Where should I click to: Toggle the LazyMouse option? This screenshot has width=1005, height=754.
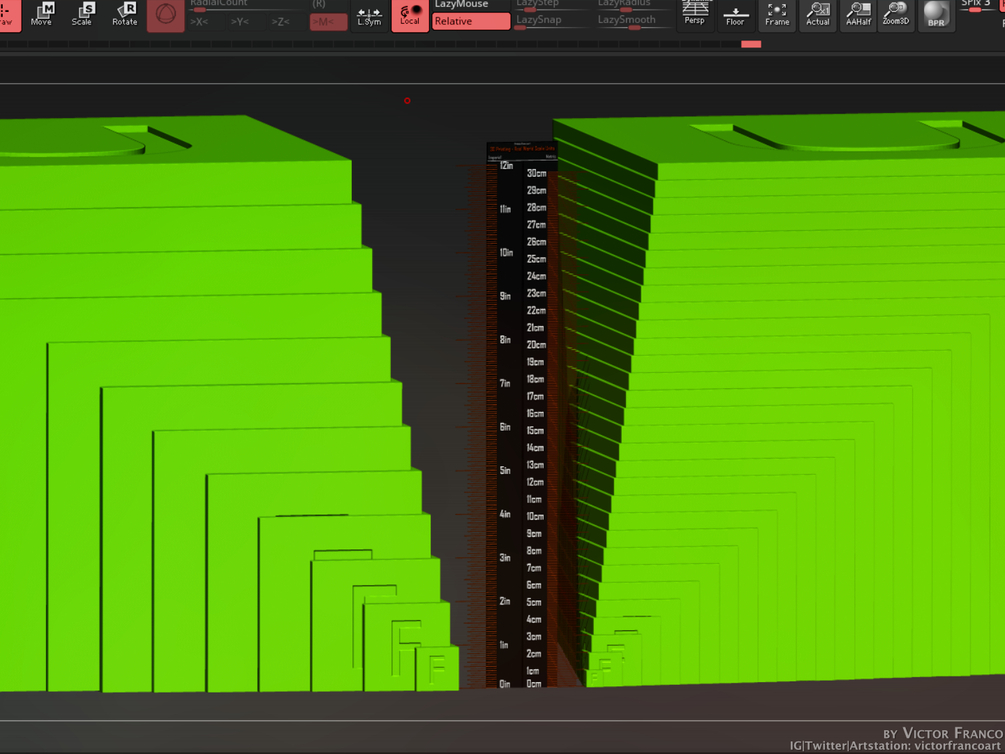tap(471, 5)
